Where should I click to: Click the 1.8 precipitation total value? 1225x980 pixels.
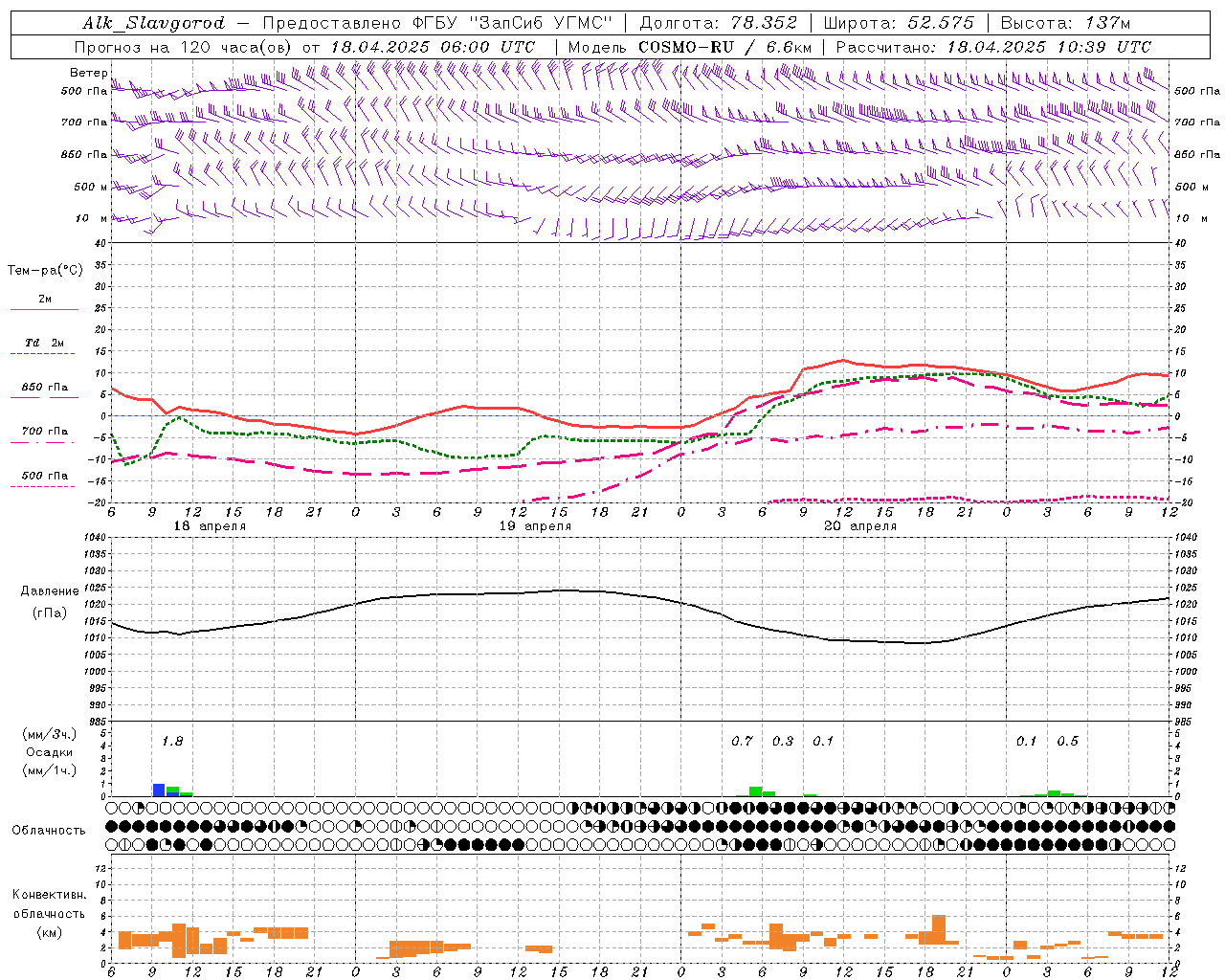click(x=172, y=741)
